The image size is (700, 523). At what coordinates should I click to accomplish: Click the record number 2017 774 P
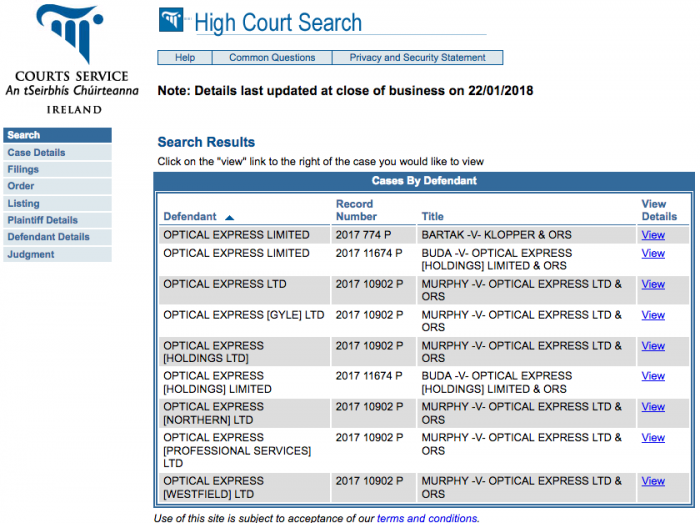click(x=363, y=235)
